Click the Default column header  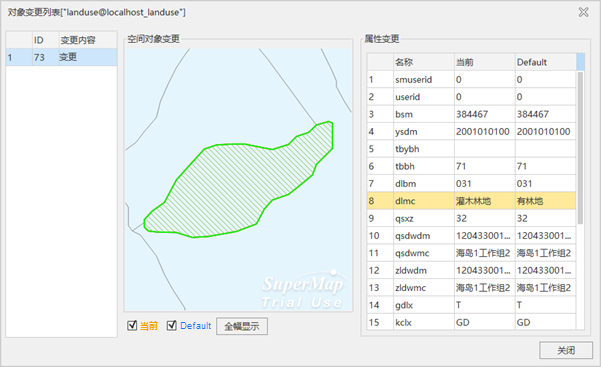pos(545,62)
